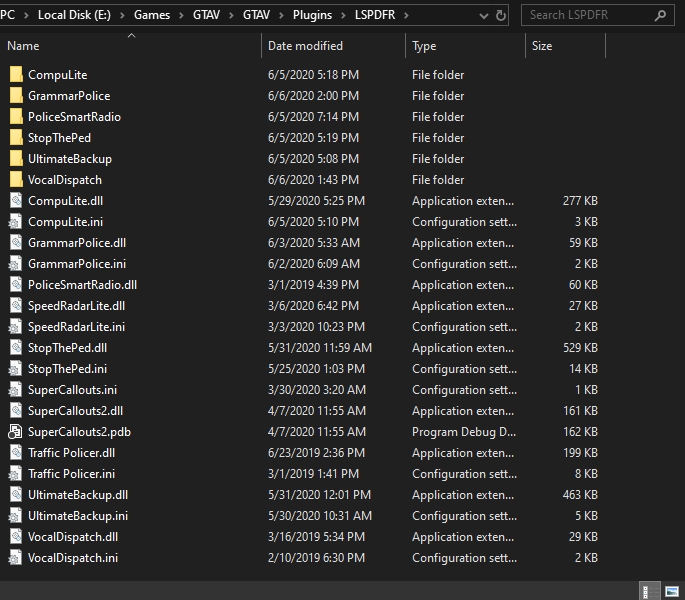The width and height of the screenshot is (685, 600).
Task: Click the date 3/30/2020 3:20 AM
Action: coord(316,390)
